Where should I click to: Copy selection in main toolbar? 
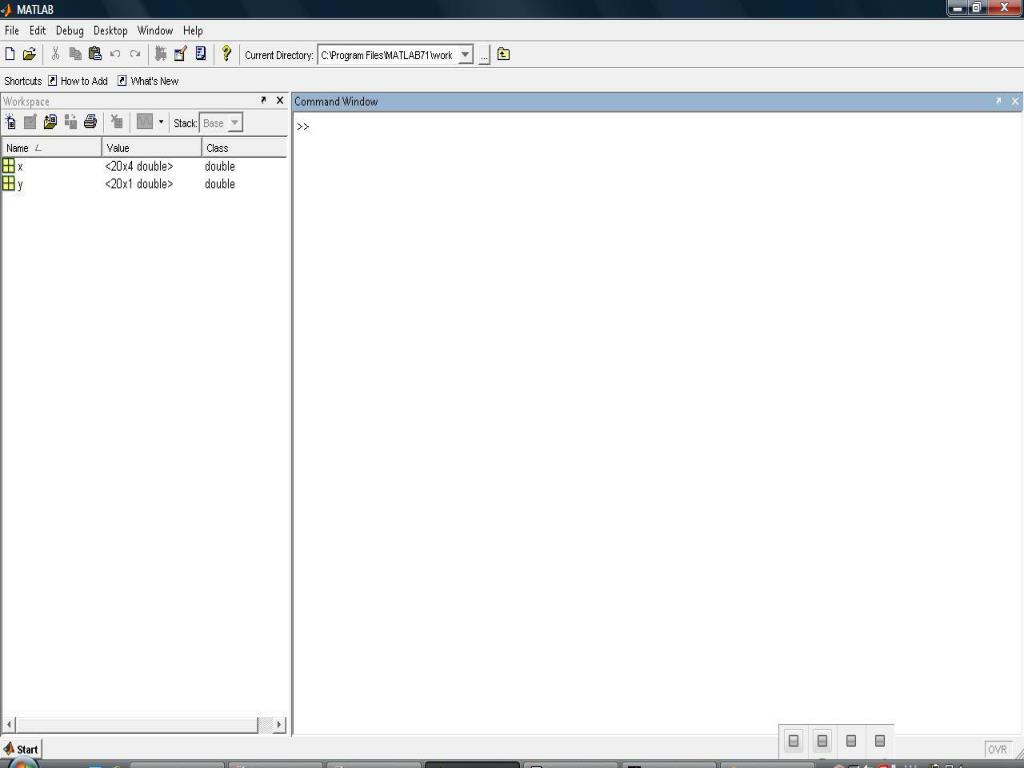pos(75,54)
